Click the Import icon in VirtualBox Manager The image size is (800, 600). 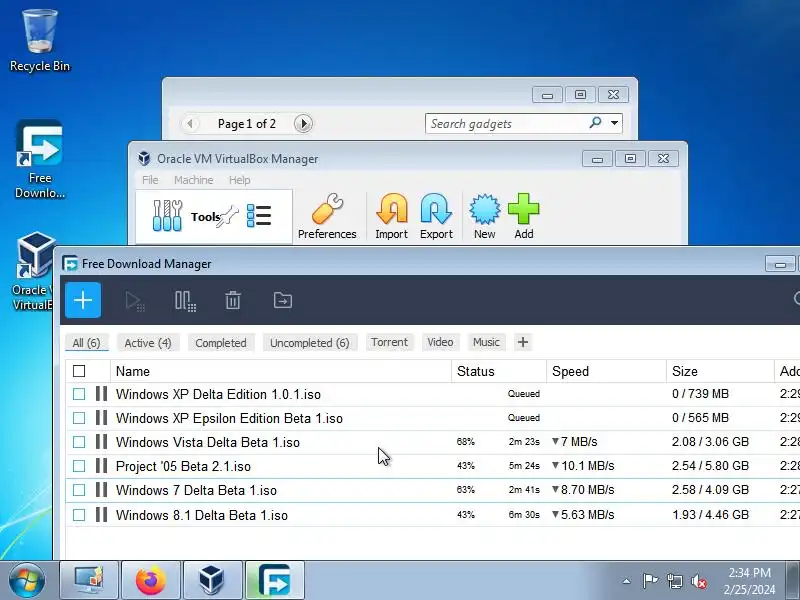pyautogui.click(x=391, y=216)
